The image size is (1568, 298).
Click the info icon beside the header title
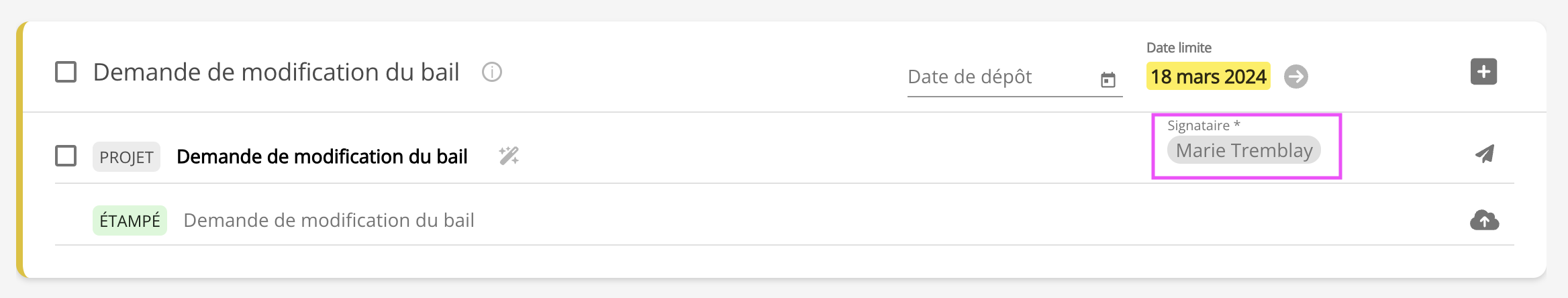tap(492, 72)
